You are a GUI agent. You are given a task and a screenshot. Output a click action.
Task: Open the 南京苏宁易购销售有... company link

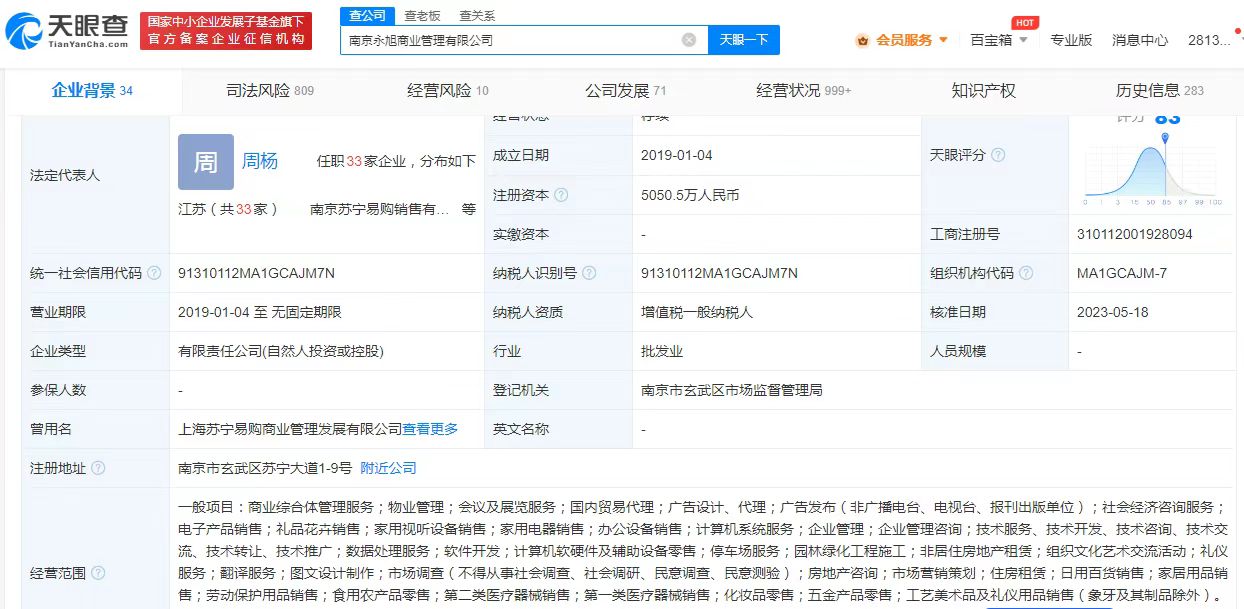point(380,209)
